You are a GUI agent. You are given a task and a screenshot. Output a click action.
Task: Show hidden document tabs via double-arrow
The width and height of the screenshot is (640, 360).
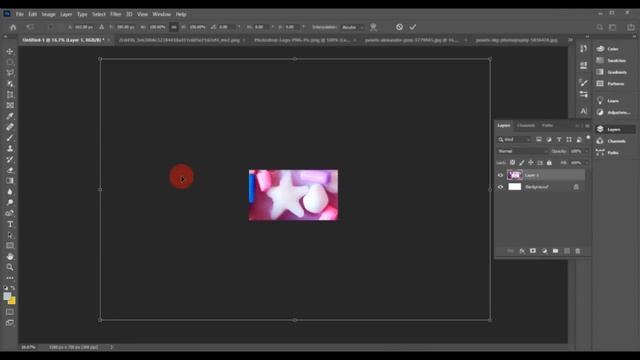click(570, 40)
